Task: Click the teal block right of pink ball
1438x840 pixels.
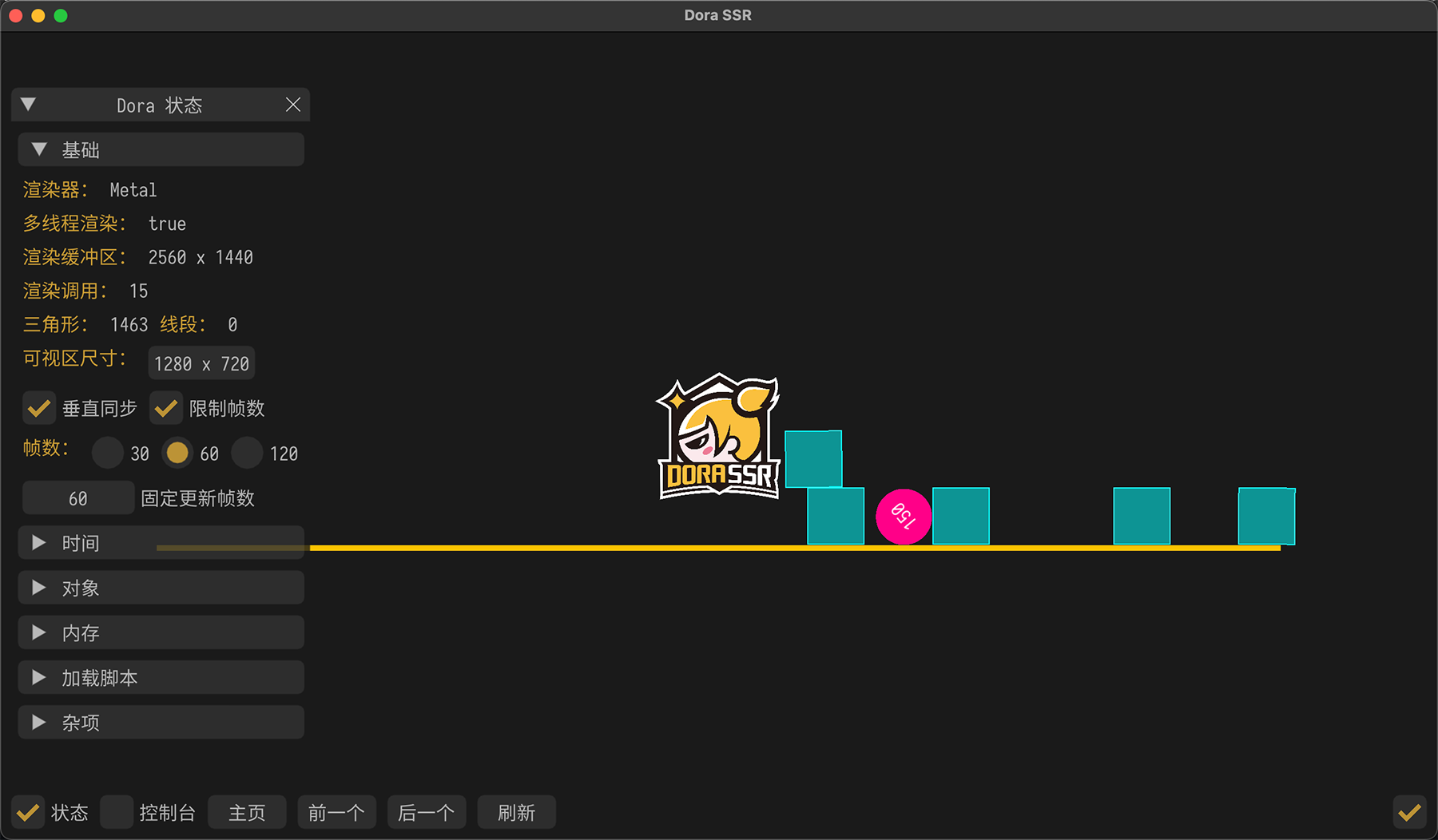Action: point(961,517)
